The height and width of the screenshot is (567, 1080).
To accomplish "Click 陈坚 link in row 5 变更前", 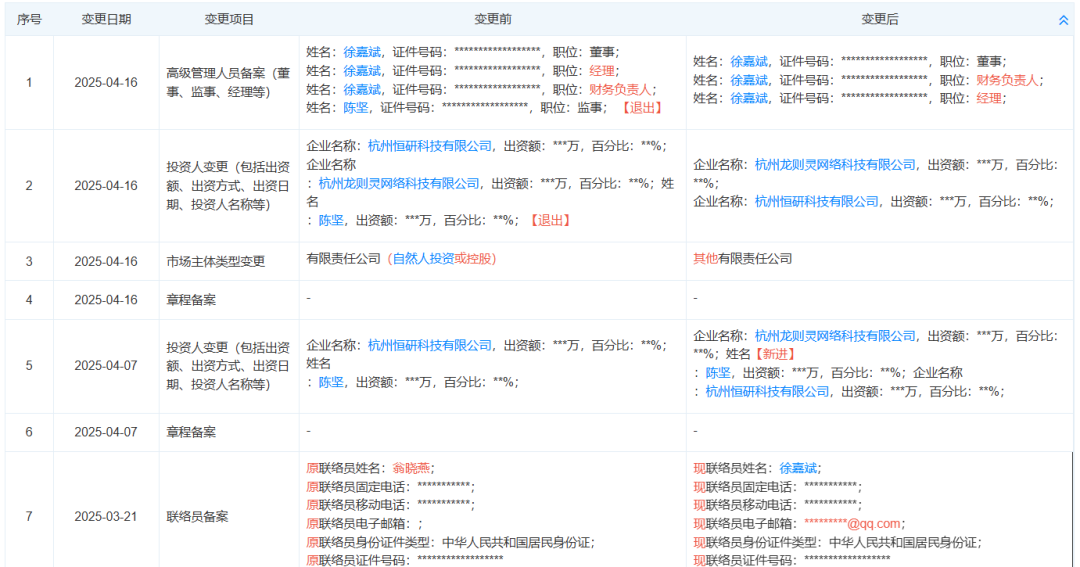I will pos(331,382).
